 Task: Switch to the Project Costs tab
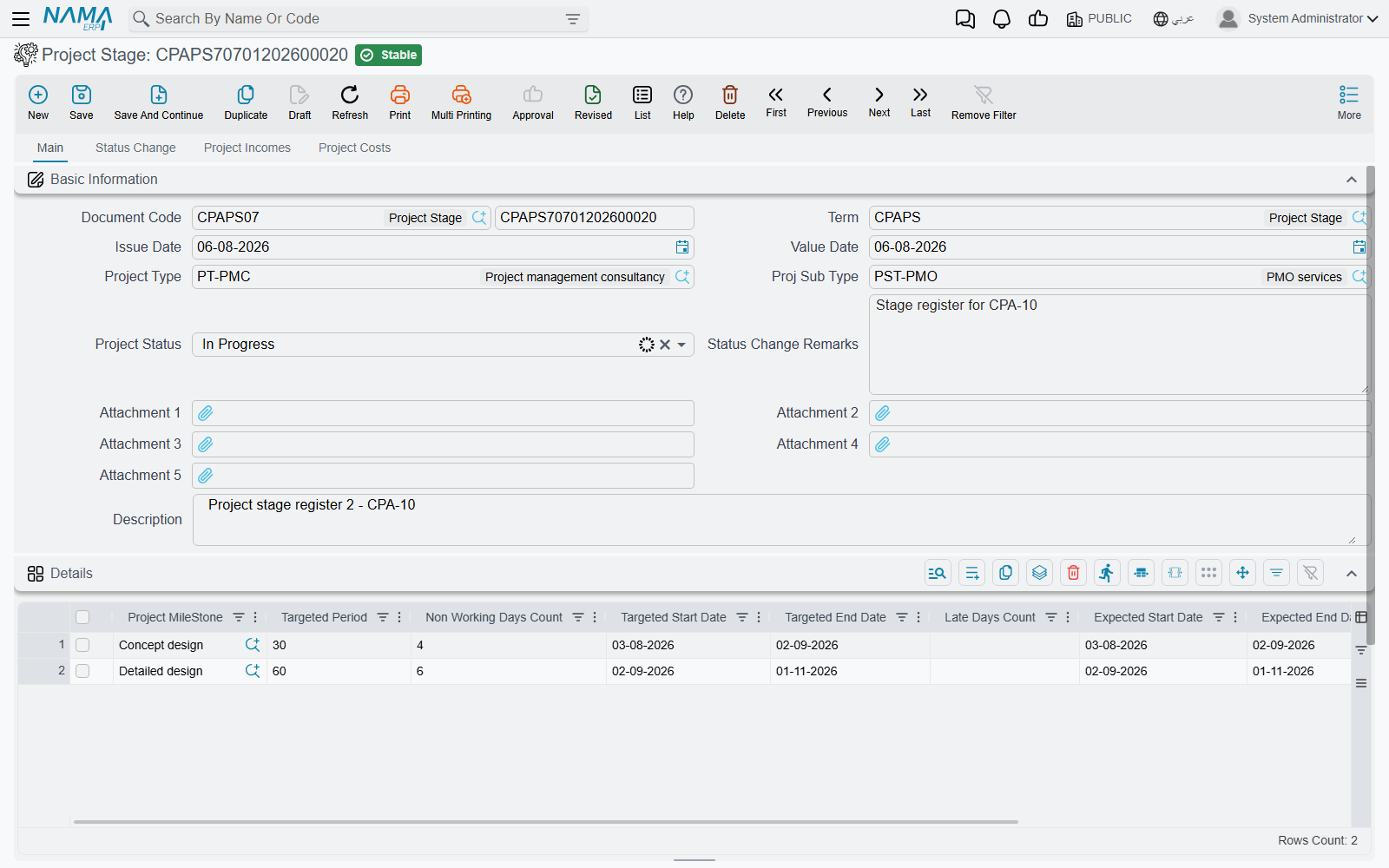point(354,148)
